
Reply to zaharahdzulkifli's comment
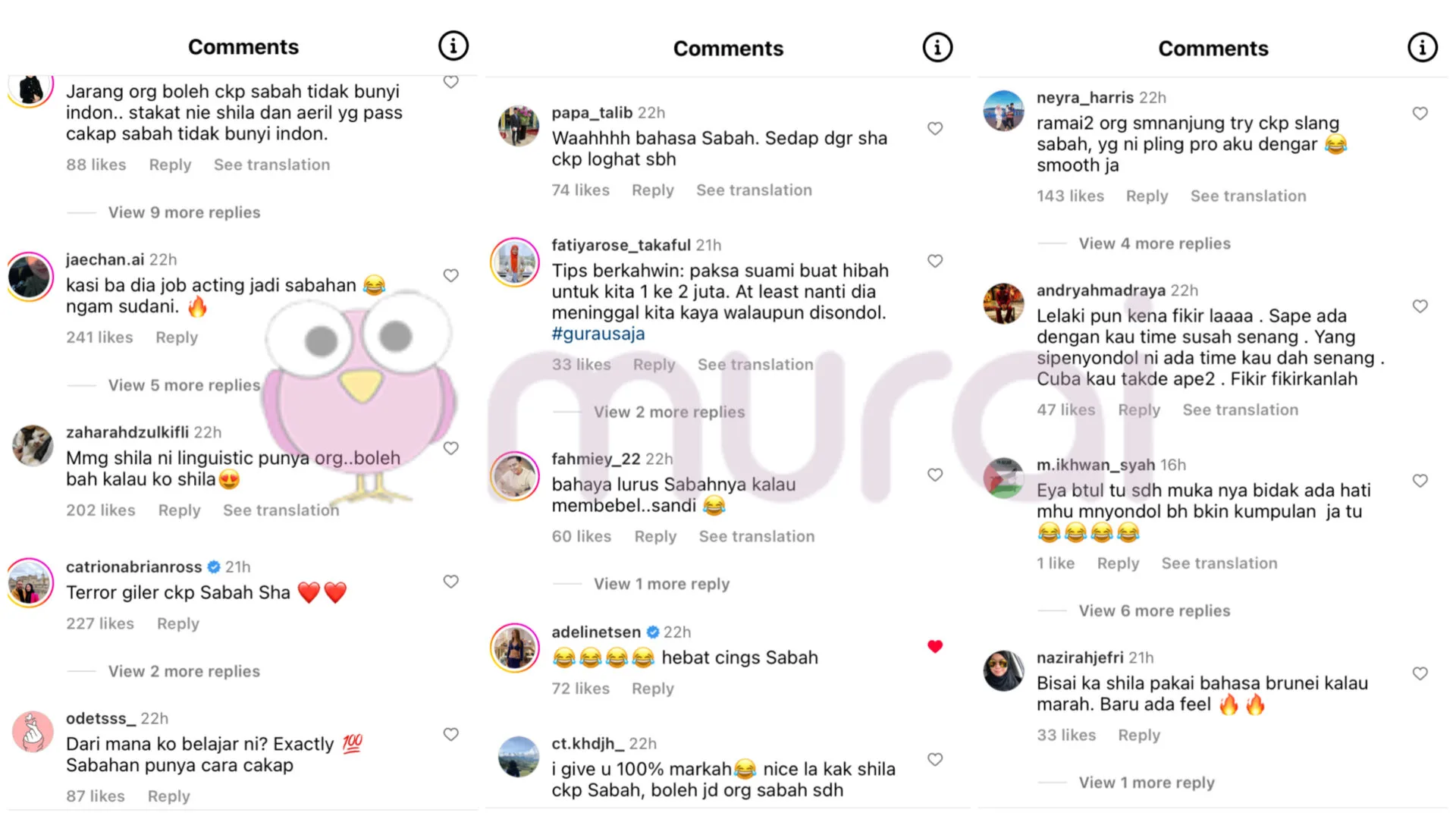(x=179, y=510)
